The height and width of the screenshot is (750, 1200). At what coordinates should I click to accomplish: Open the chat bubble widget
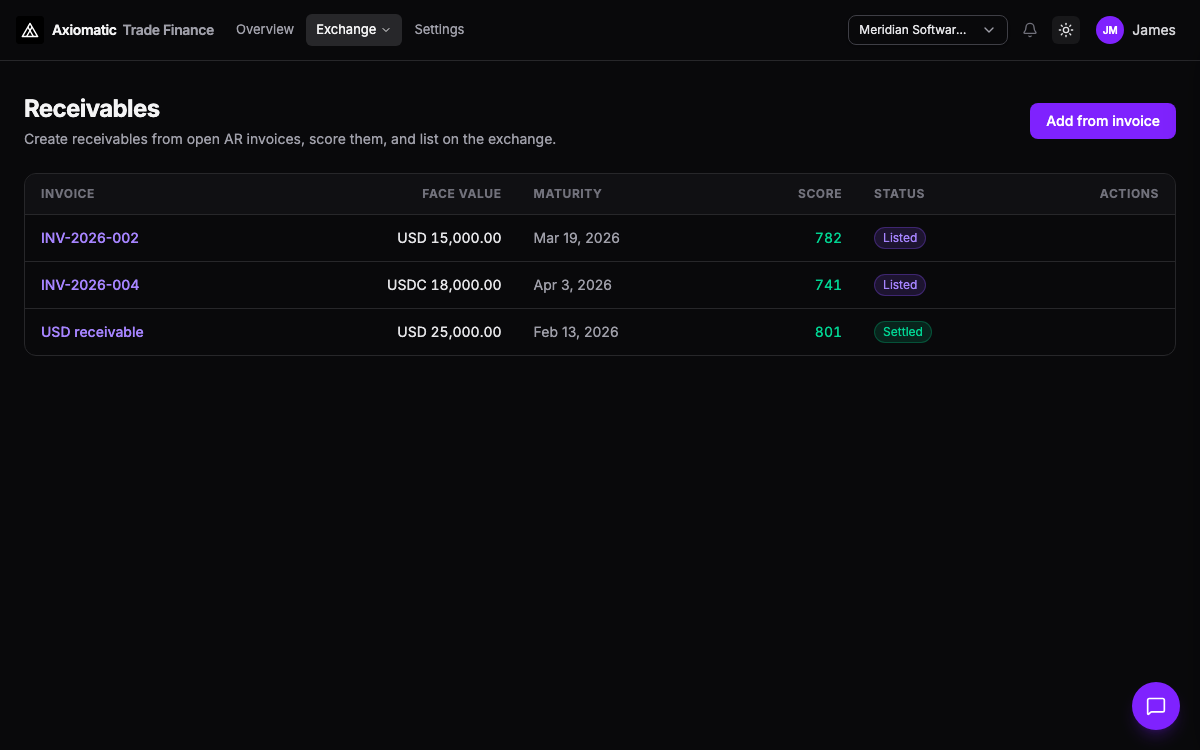[x=1156, y=706]
